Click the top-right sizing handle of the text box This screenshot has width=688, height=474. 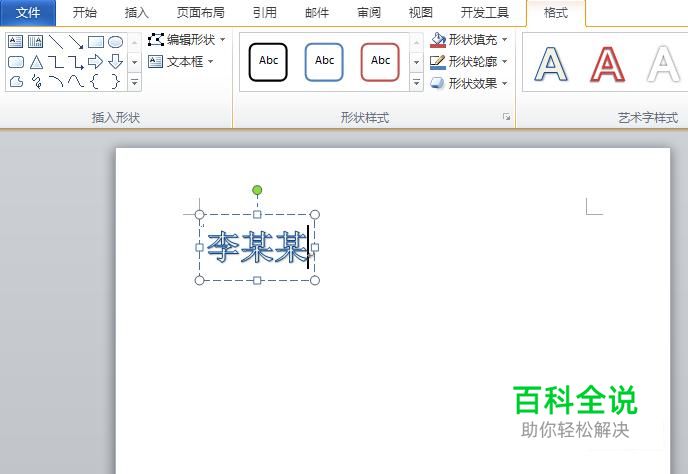pyautogui.click(x=315, y=214)
